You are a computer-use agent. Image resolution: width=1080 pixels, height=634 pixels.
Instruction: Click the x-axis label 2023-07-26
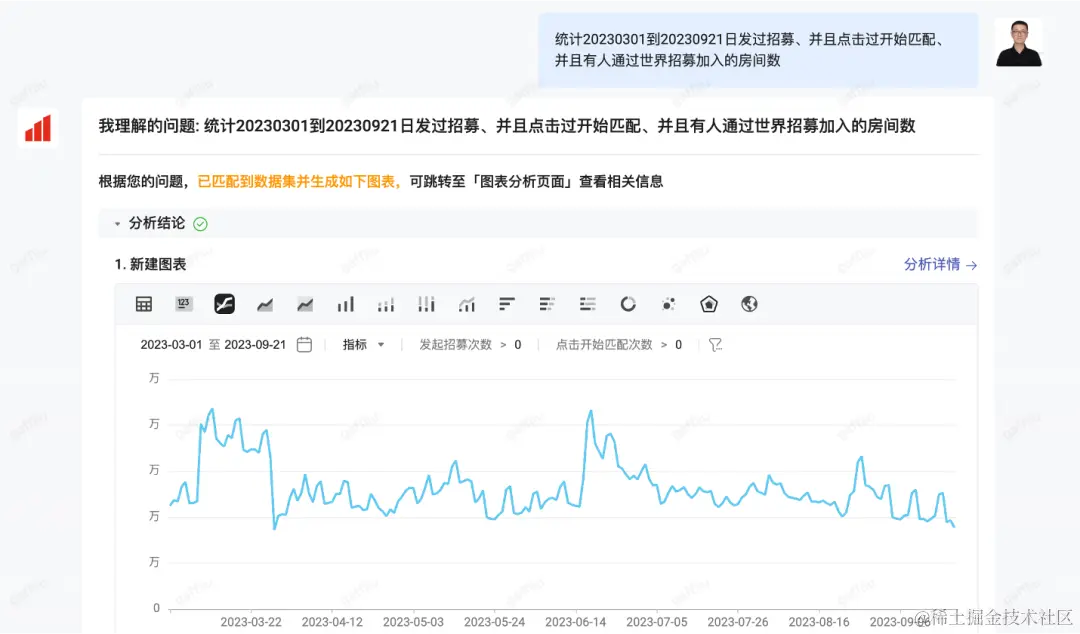coord(738,622)
